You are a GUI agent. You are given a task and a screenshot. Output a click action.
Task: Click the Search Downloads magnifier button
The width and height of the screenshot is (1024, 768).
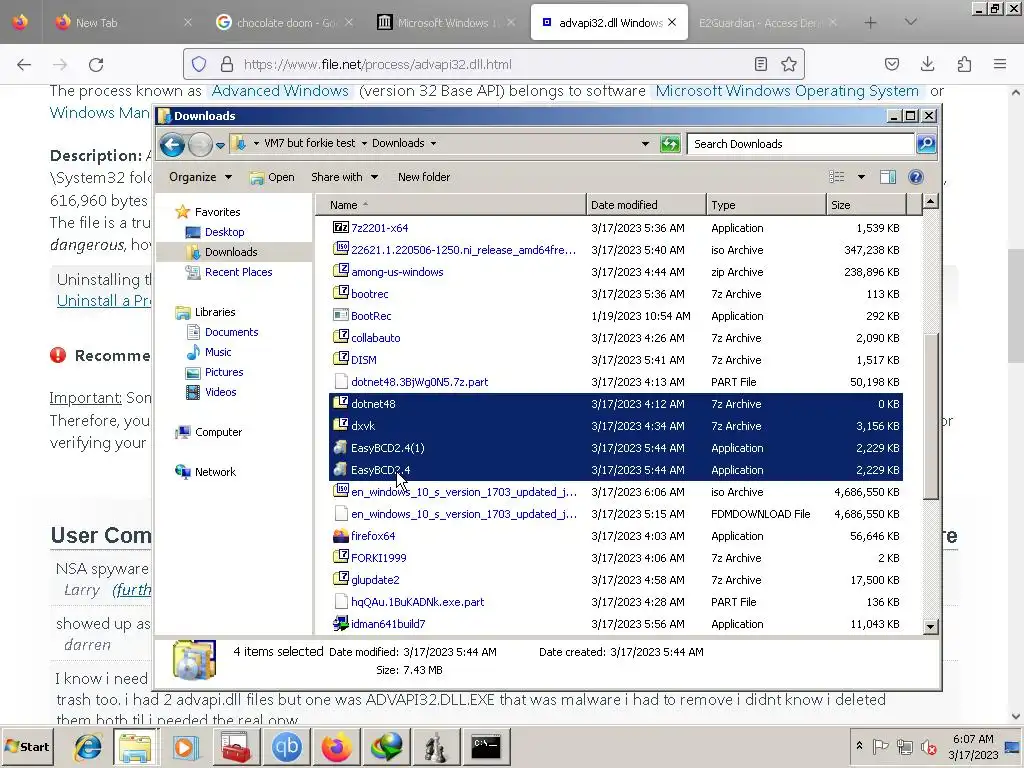[926, 144]
